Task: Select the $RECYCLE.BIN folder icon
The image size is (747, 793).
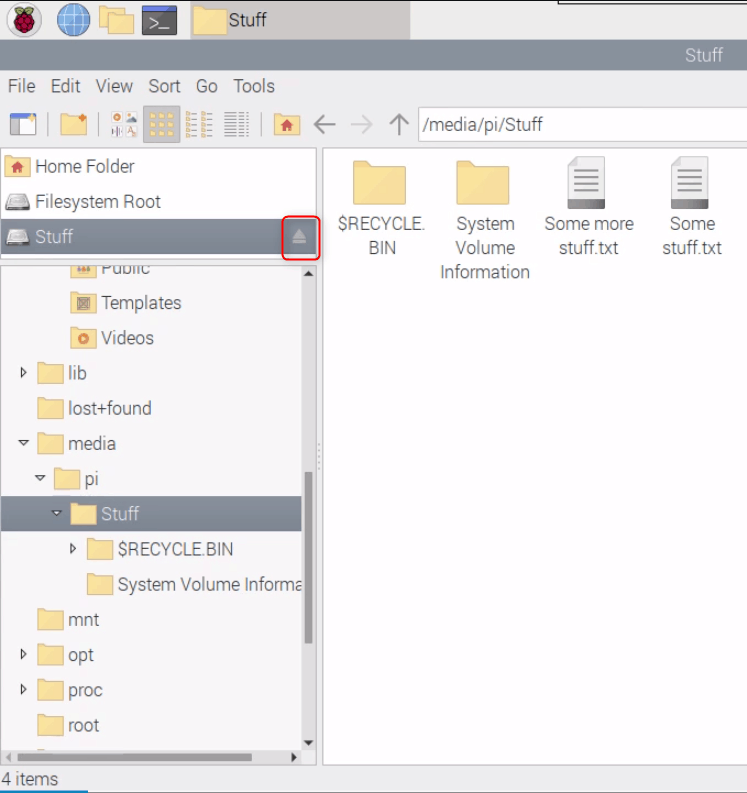Action: (381, 208)
